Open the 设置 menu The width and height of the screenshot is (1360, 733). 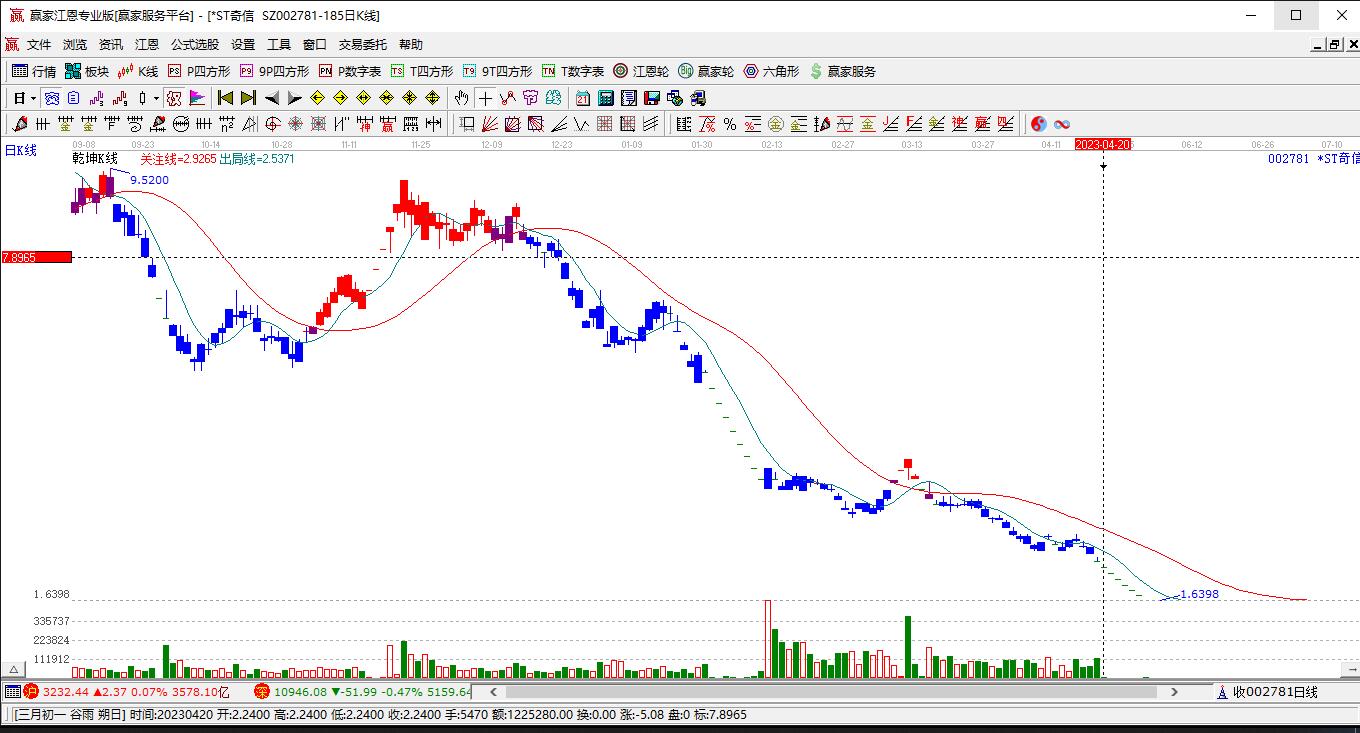click(x=243, y=45)
